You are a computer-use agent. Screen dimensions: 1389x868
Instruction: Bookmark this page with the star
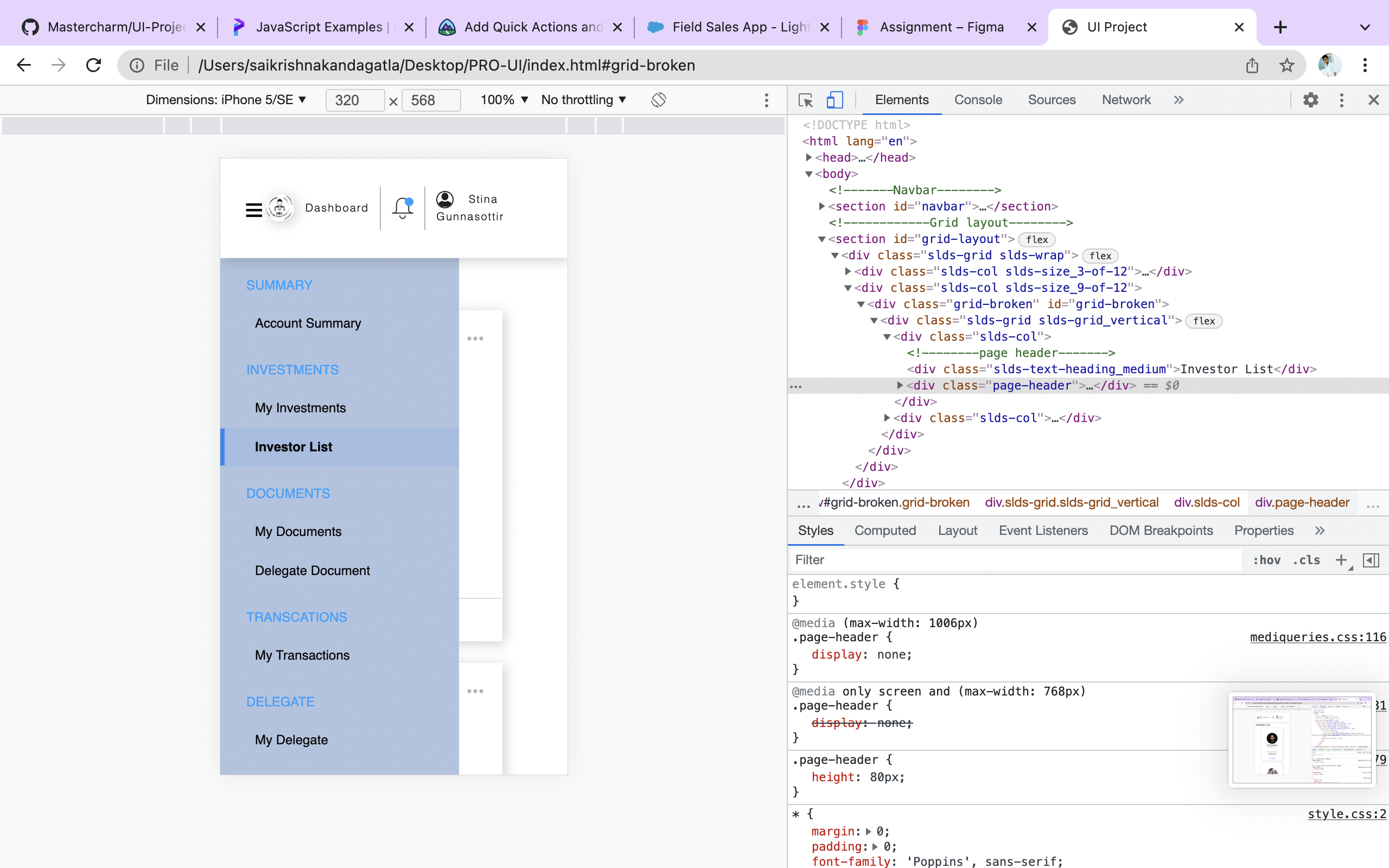(1287, 65)
